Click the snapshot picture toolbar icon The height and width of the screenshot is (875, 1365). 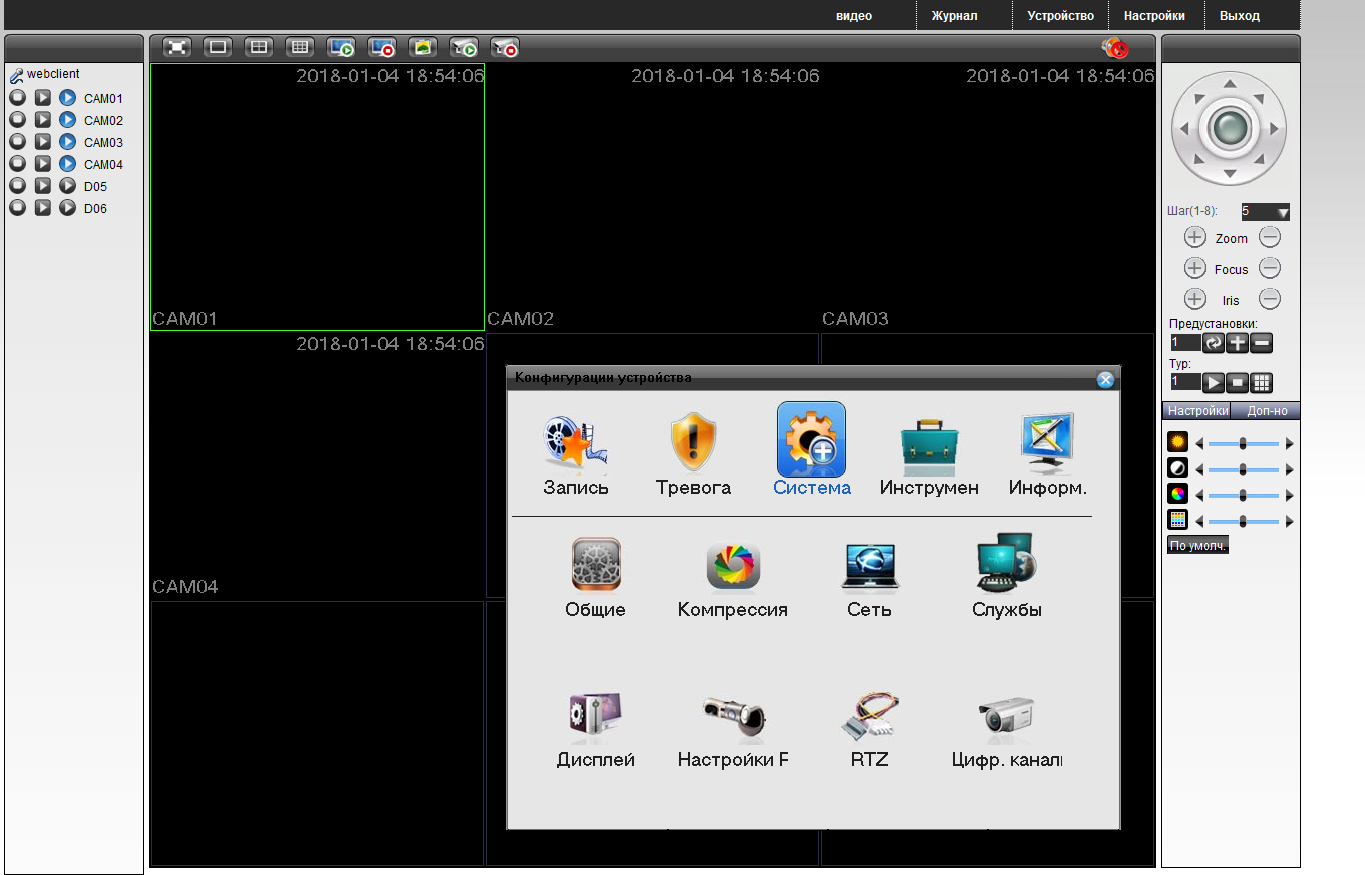423,47
